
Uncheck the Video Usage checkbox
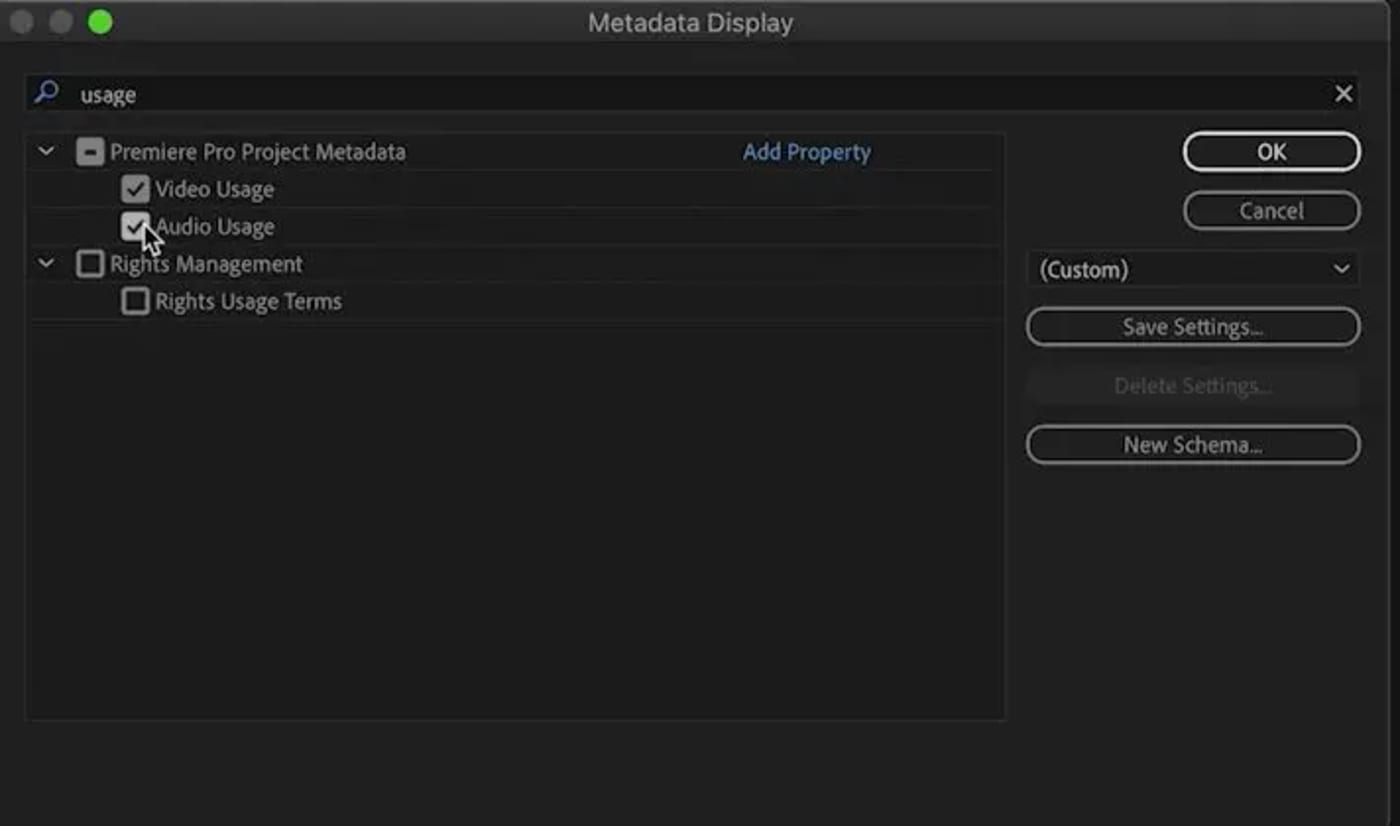click(135, 189)
